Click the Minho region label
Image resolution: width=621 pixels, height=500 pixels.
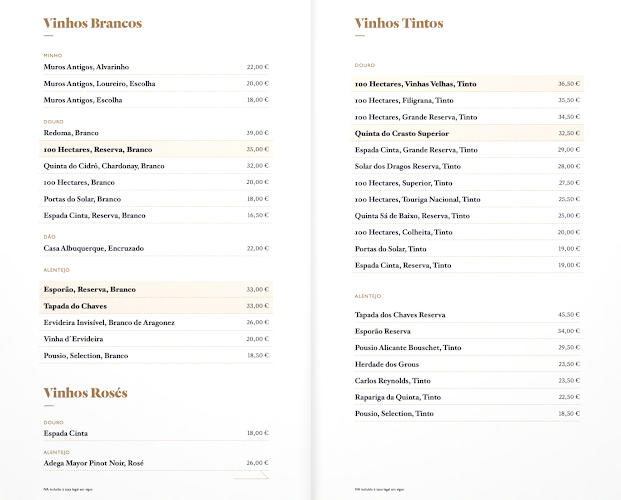[x=53, y=55]
